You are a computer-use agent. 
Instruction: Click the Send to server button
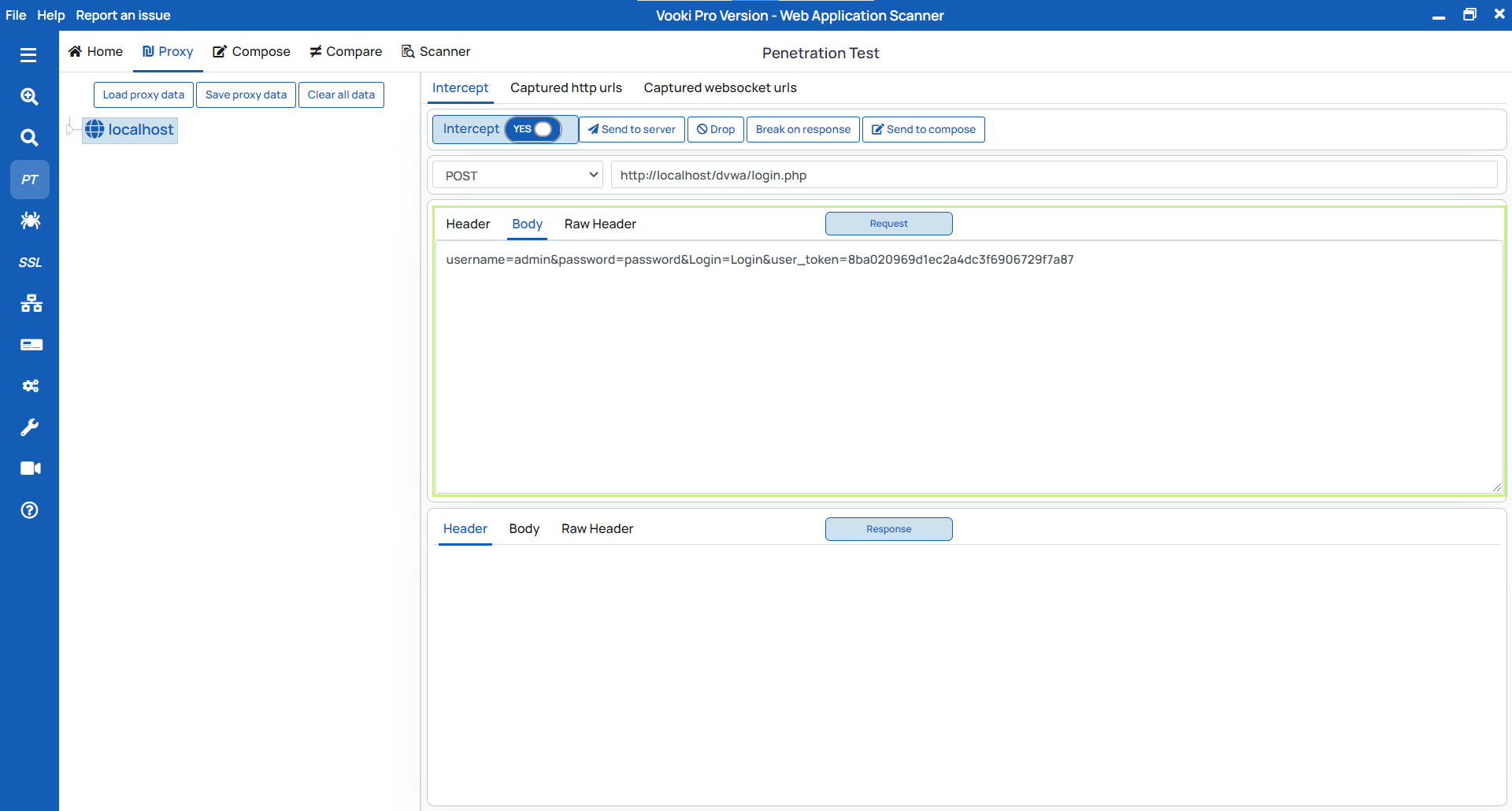[632, 129]
